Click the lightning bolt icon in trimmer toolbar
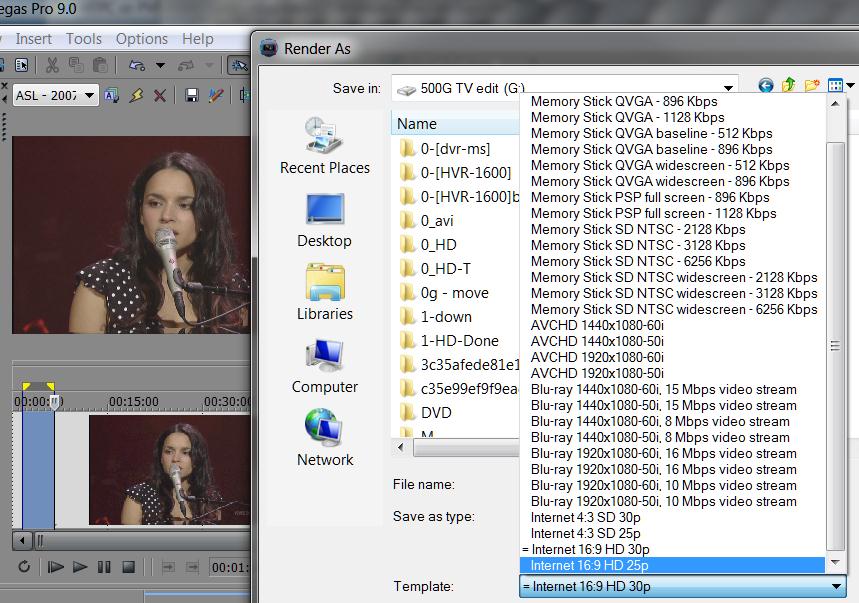The width and height of the screenshot is (859, 603). (136, 96)
